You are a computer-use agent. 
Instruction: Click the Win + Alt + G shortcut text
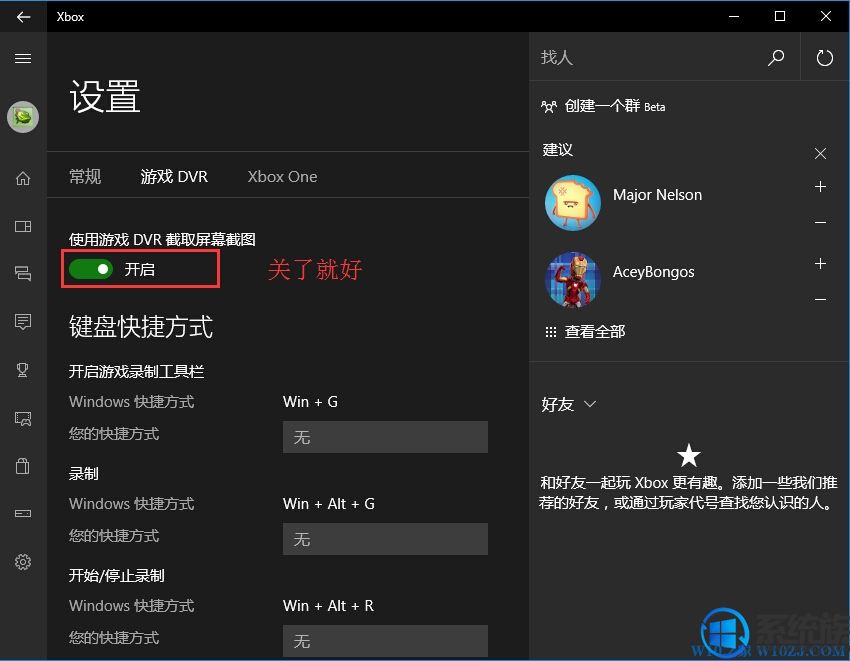pyautogui.click(x=329, y=504)
